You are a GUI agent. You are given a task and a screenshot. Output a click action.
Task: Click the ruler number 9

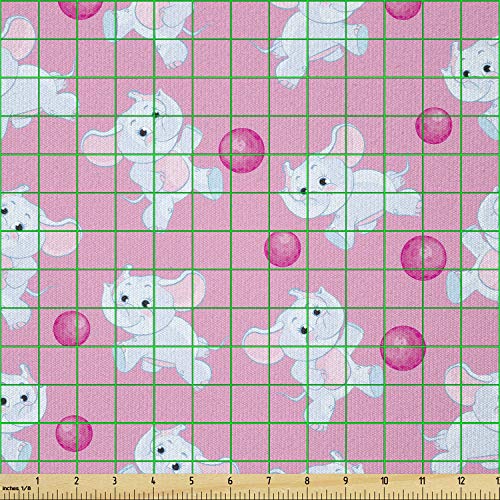click(346, 480)
